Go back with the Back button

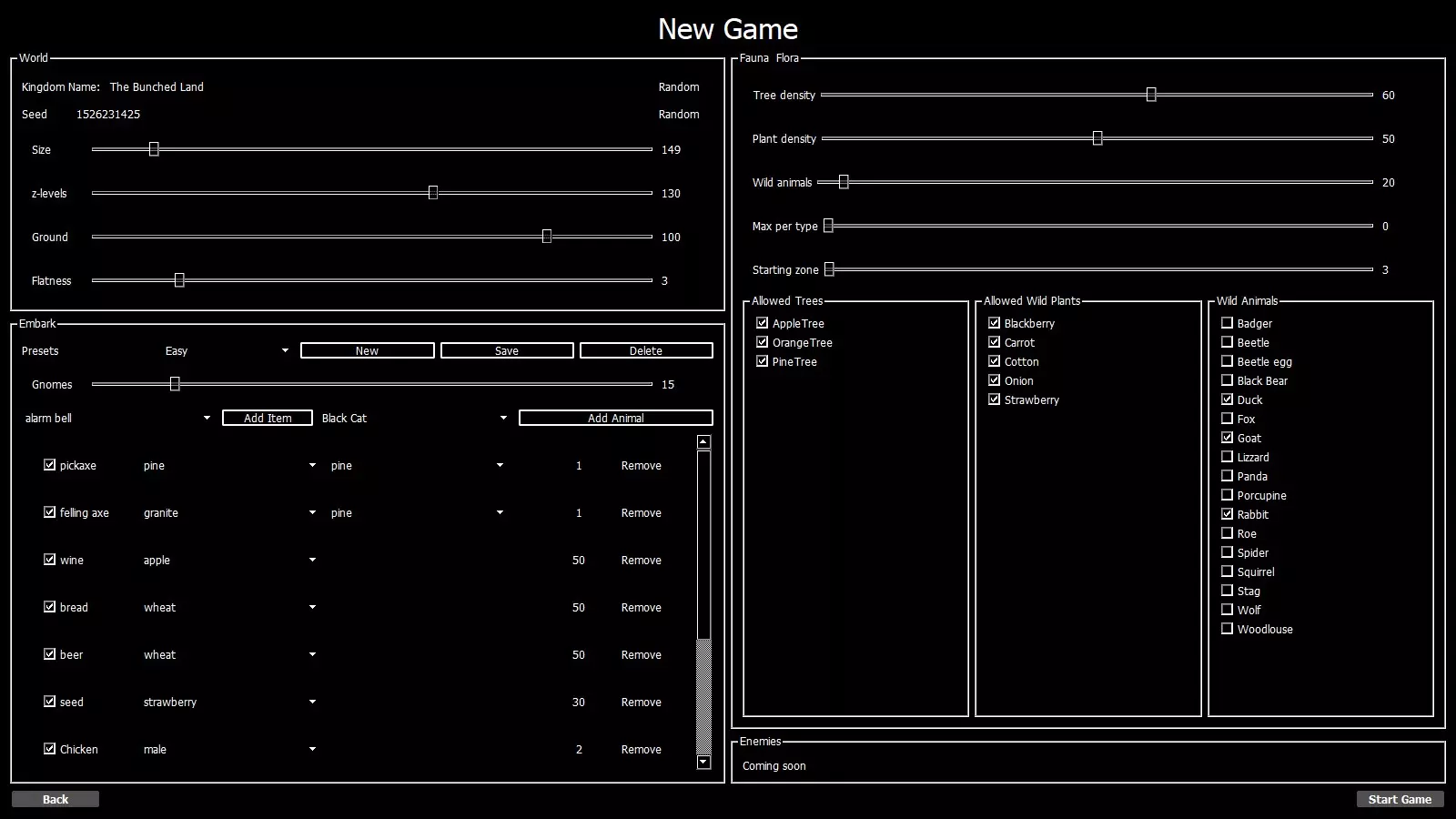pyautogui.click(x=56, y=799)
